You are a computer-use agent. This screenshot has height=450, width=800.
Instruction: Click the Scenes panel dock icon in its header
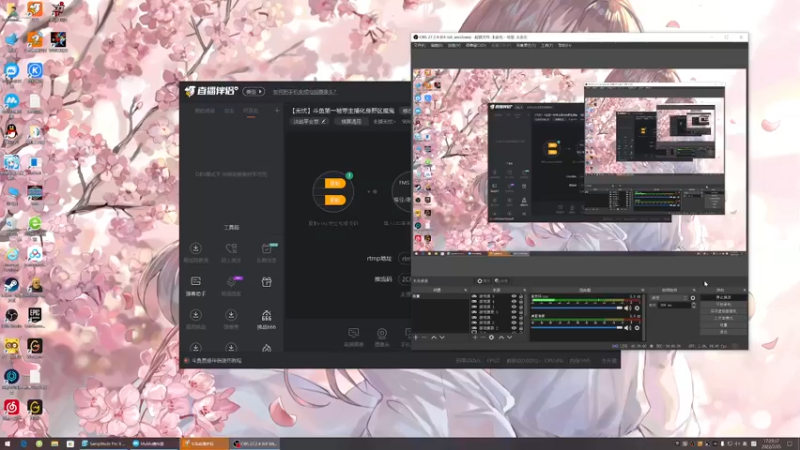click(x=466, y=290)
